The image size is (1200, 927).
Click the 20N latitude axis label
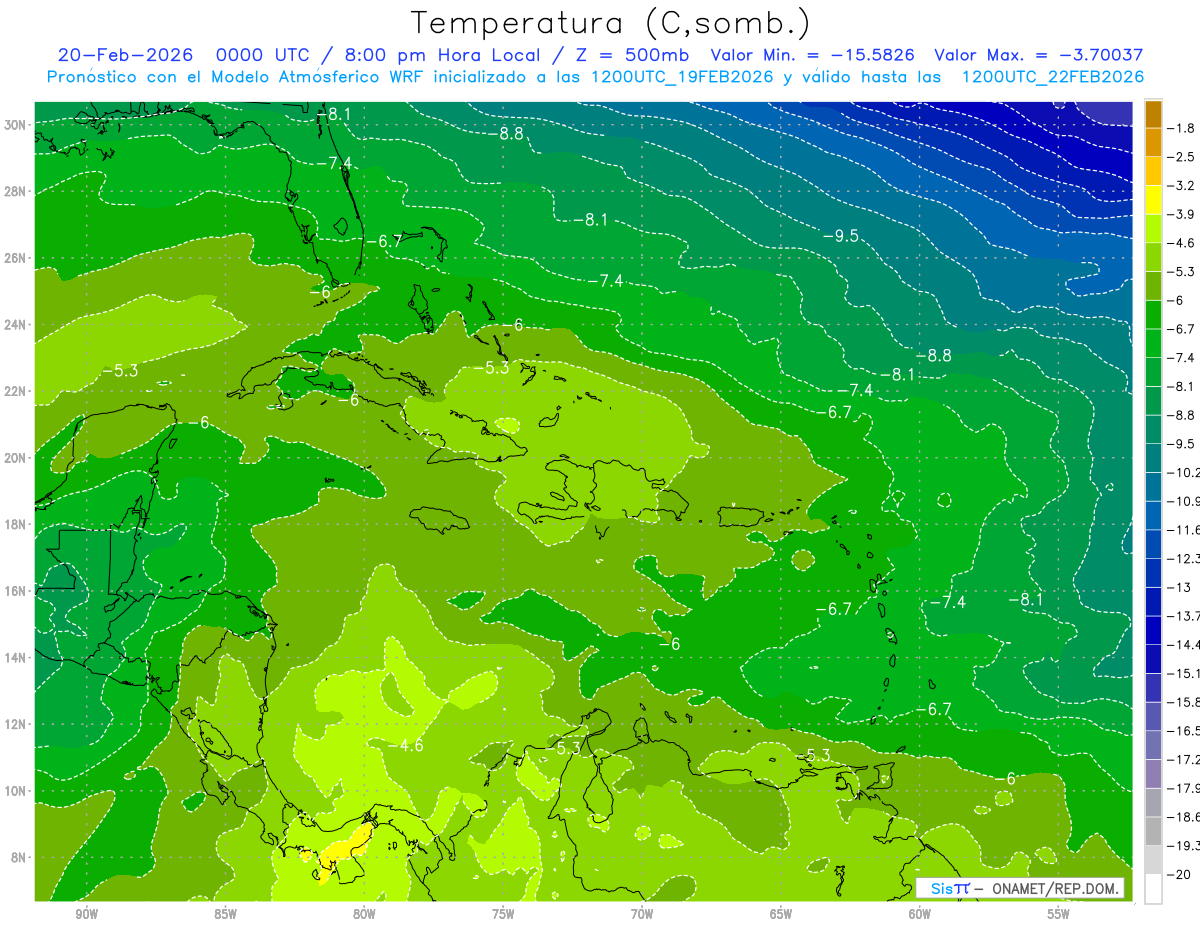click(15, 458)
